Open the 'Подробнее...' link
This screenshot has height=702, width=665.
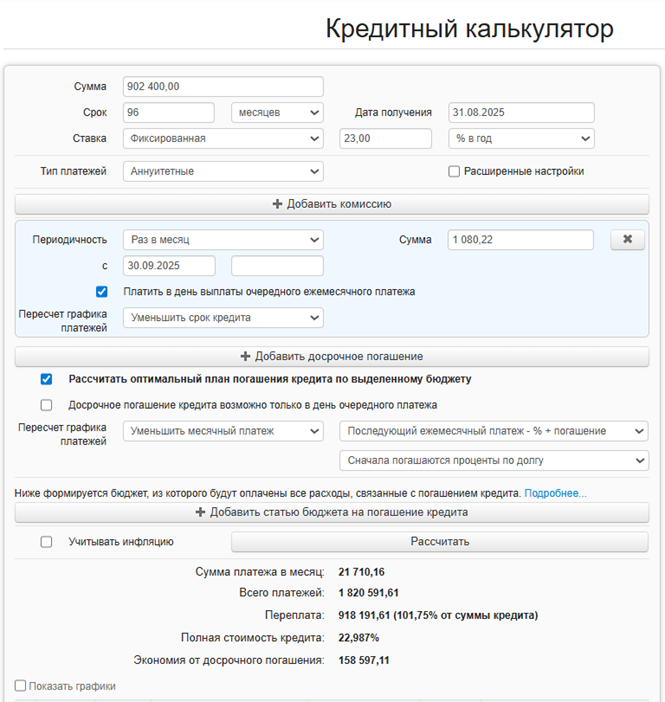click(555, 493)
